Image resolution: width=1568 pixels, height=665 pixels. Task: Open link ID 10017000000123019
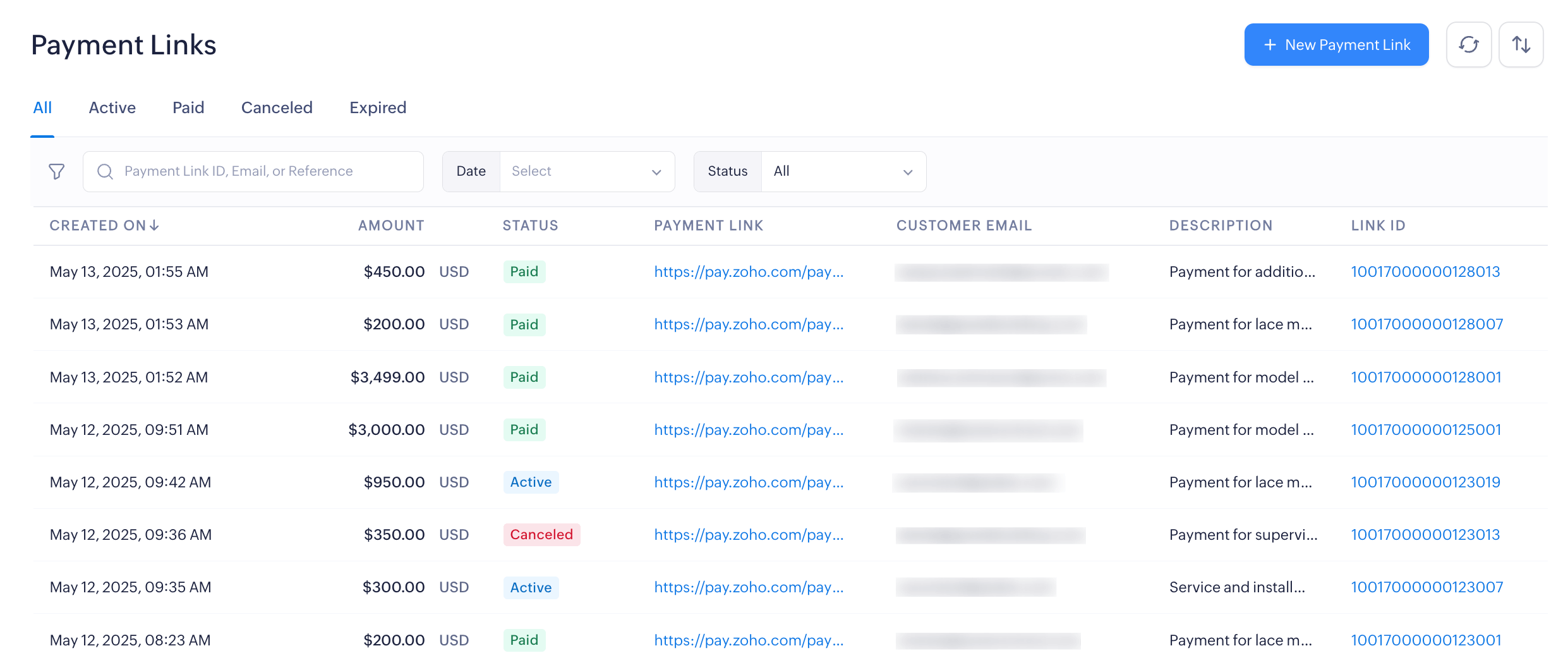tap(1425, 482)
